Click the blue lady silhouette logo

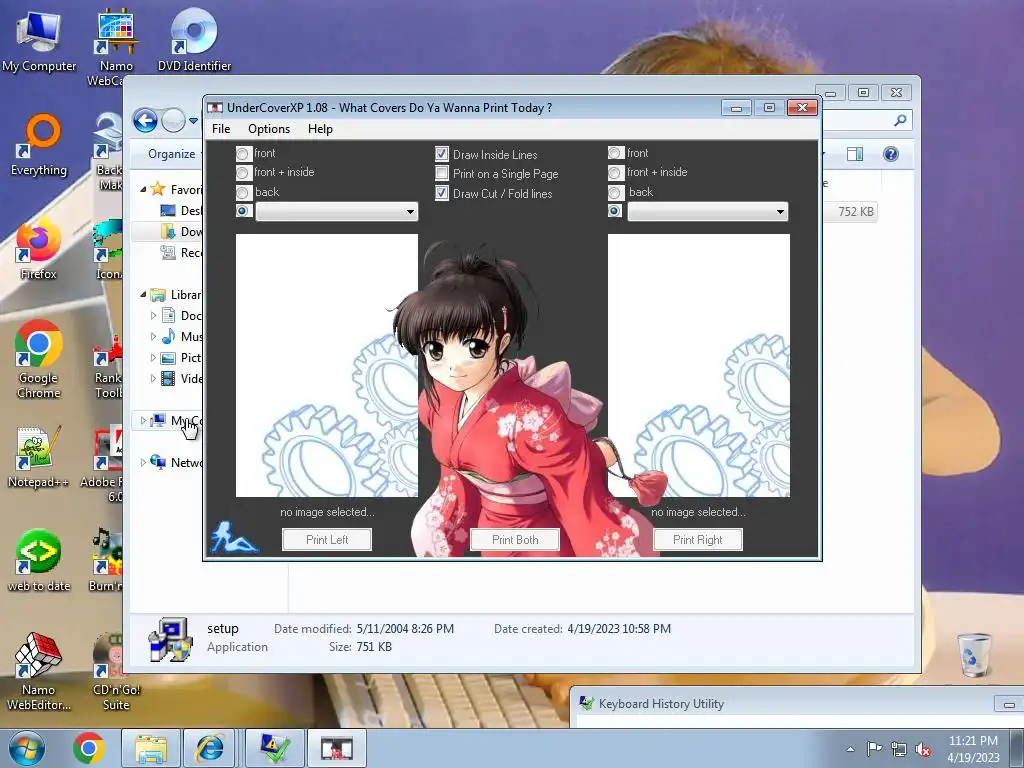coord(234,537)
